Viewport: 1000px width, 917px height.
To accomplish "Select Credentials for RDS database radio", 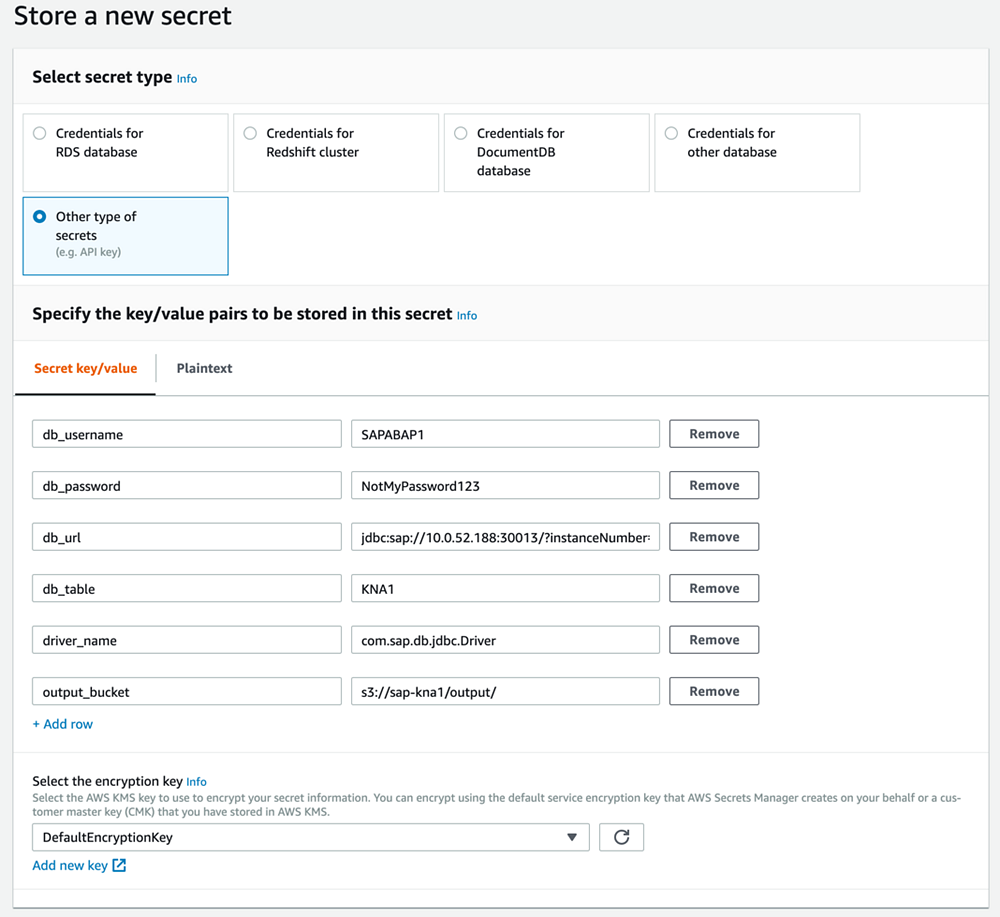I will pyautogui.click(x=40, y=133).
